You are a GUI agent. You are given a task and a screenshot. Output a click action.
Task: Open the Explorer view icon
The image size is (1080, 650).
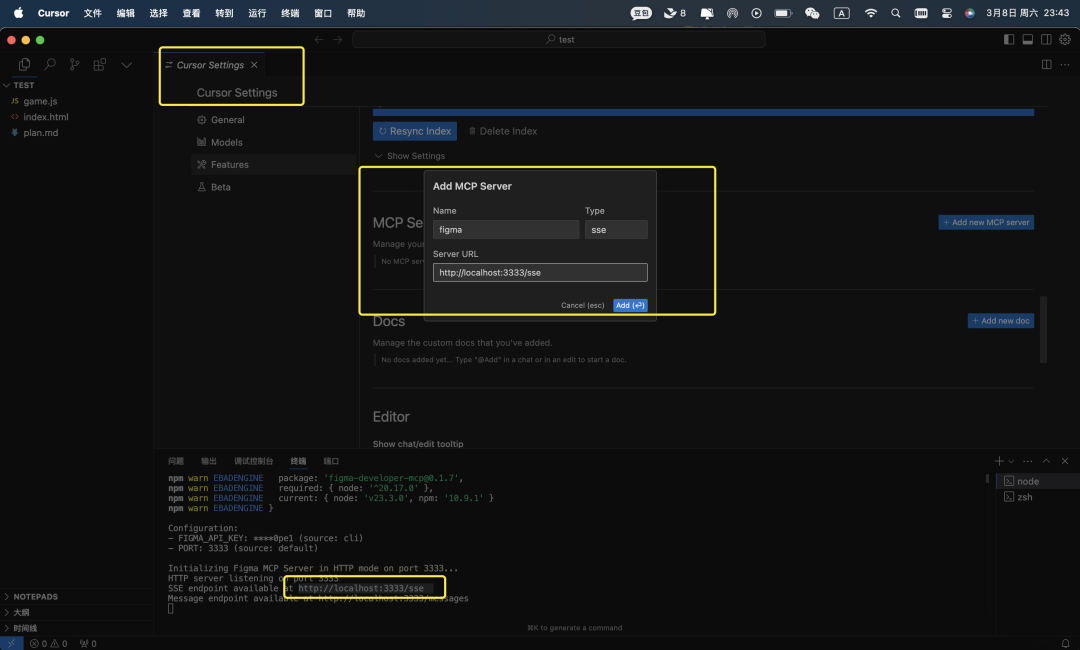tap(24, 65)
